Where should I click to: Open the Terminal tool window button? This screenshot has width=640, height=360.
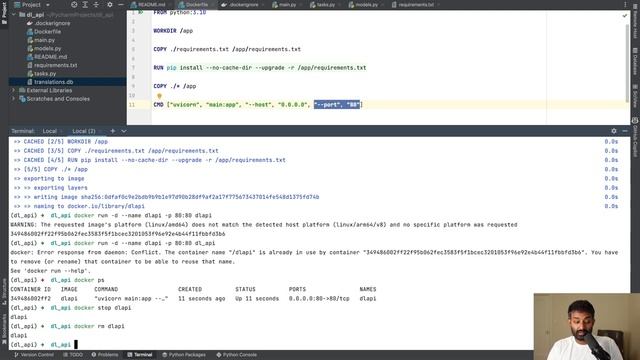pos(140,355)
